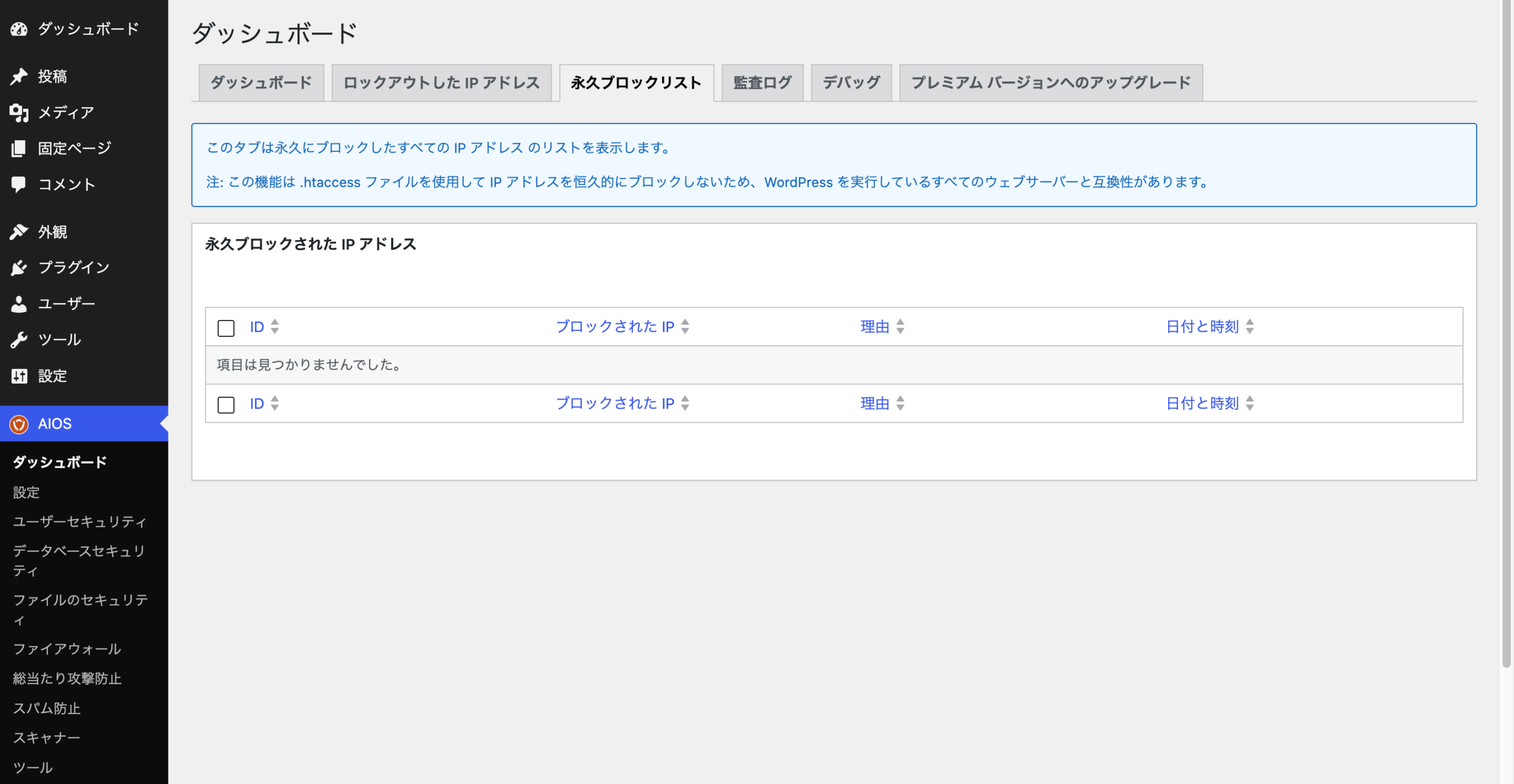
Task: Open 設定 under the AIOS submenu
Action: 26,492
